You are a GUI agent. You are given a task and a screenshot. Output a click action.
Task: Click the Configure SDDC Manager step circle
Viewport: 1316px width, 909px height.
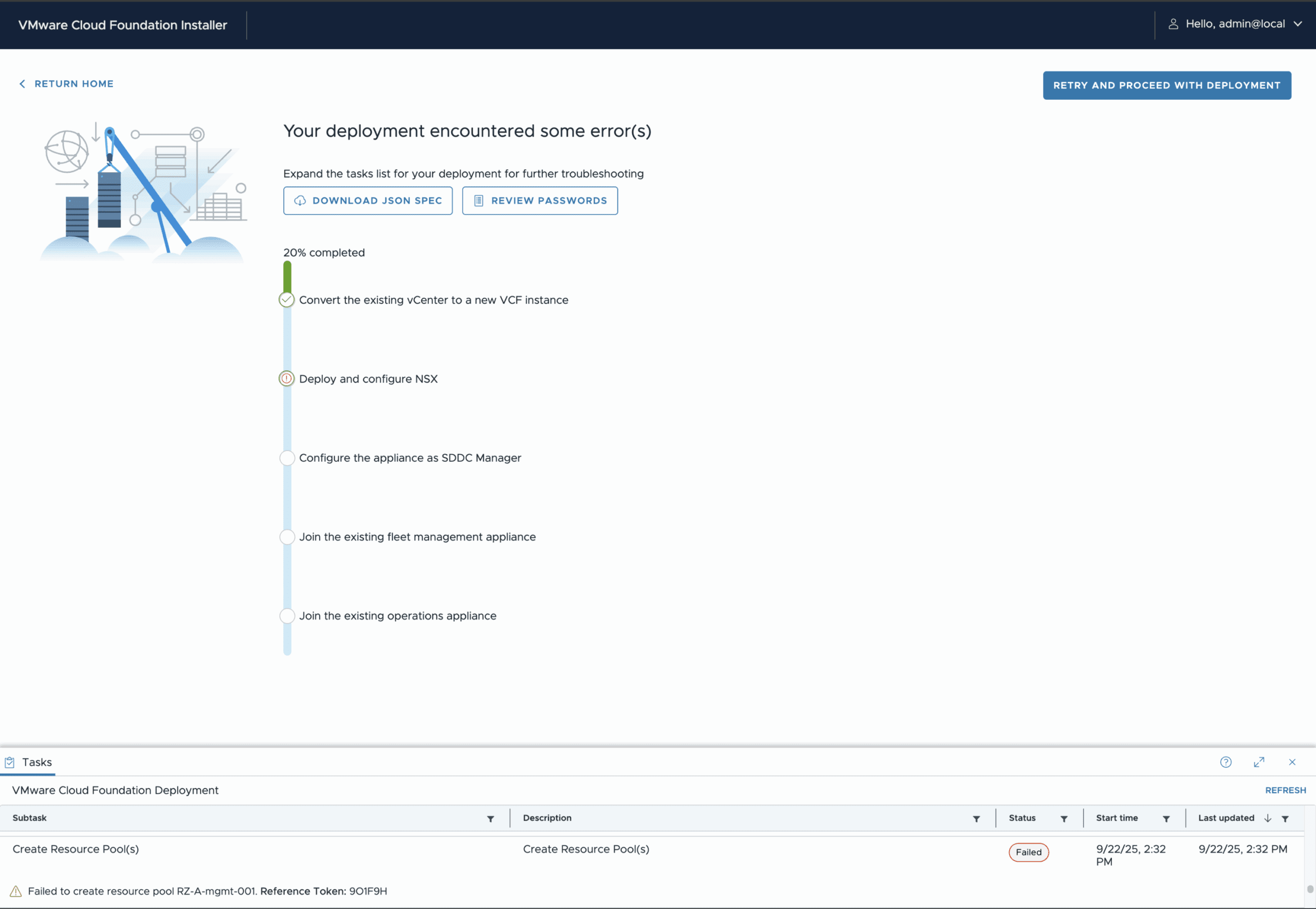click(x=287, y=458)
